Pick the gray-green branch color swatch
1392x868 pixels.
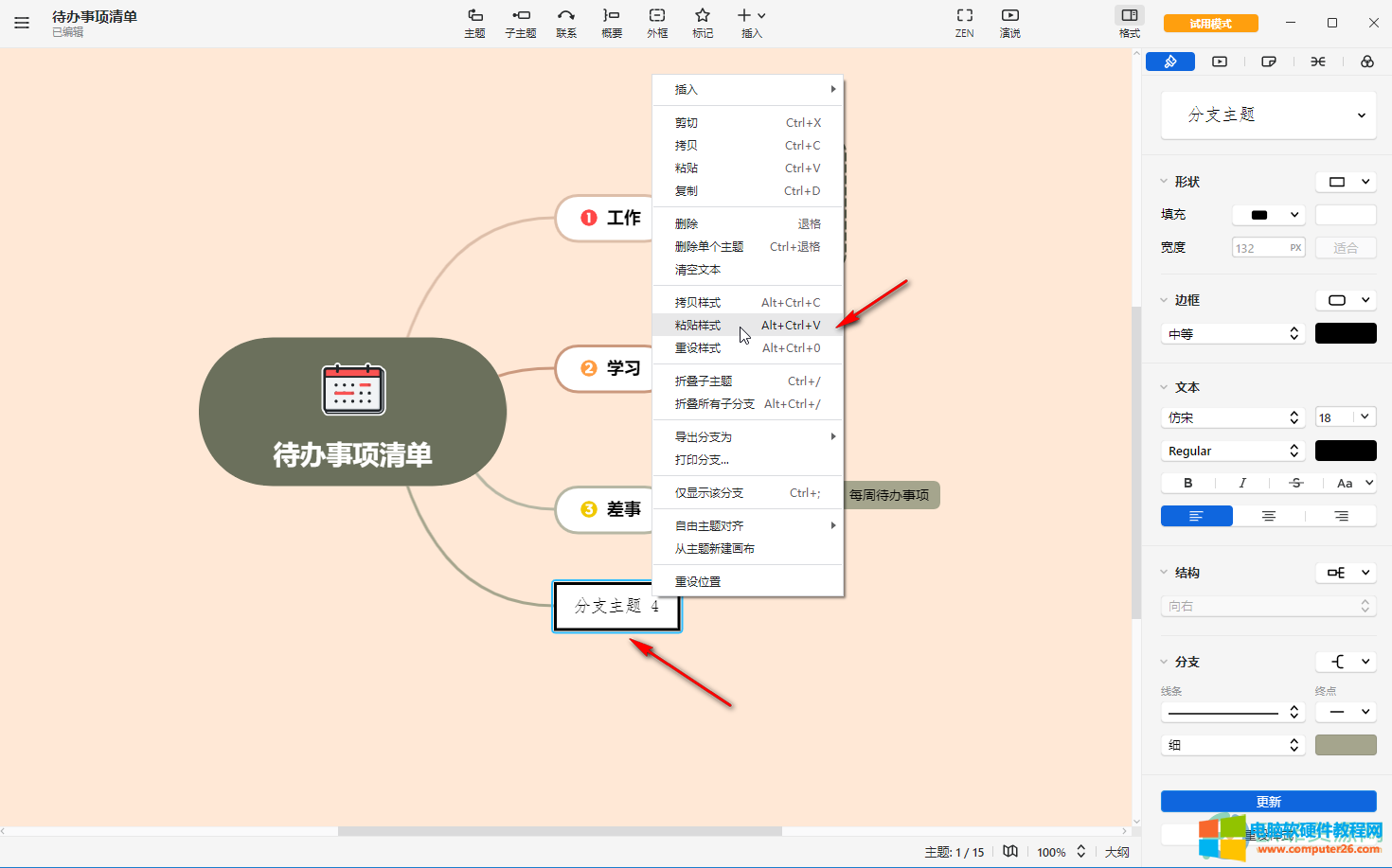pos(1346,745)
